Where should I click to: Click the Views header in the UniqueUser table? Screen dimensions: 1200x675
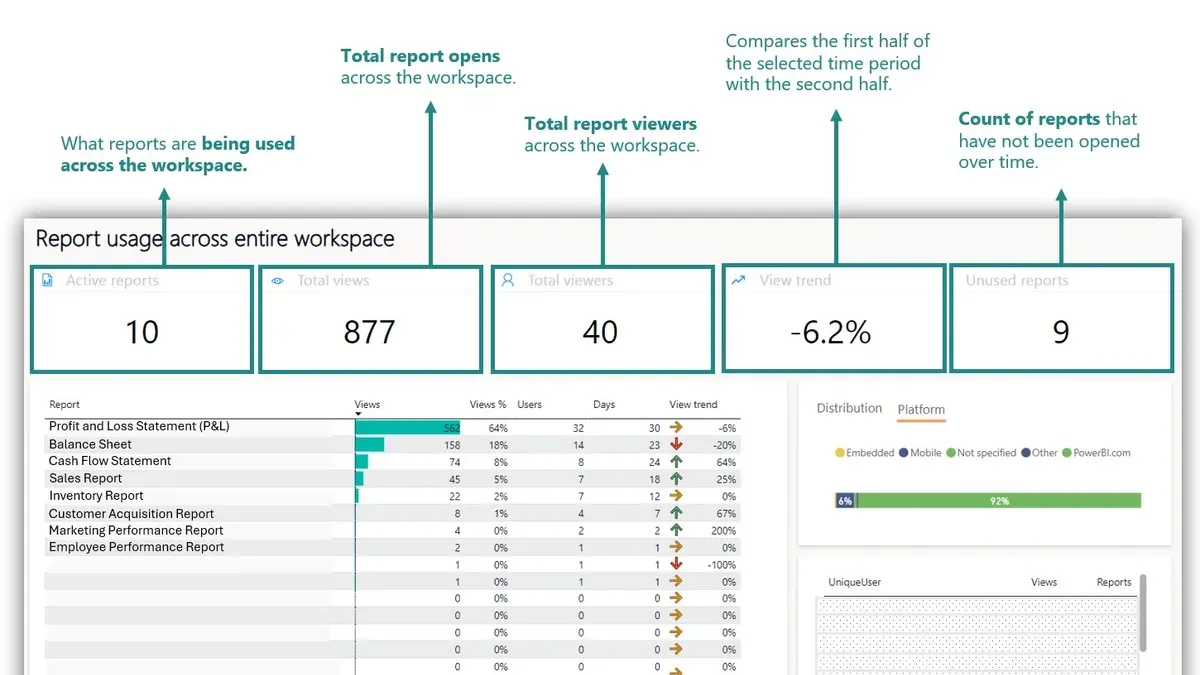pyautogui.click(x=1043, y=582)
